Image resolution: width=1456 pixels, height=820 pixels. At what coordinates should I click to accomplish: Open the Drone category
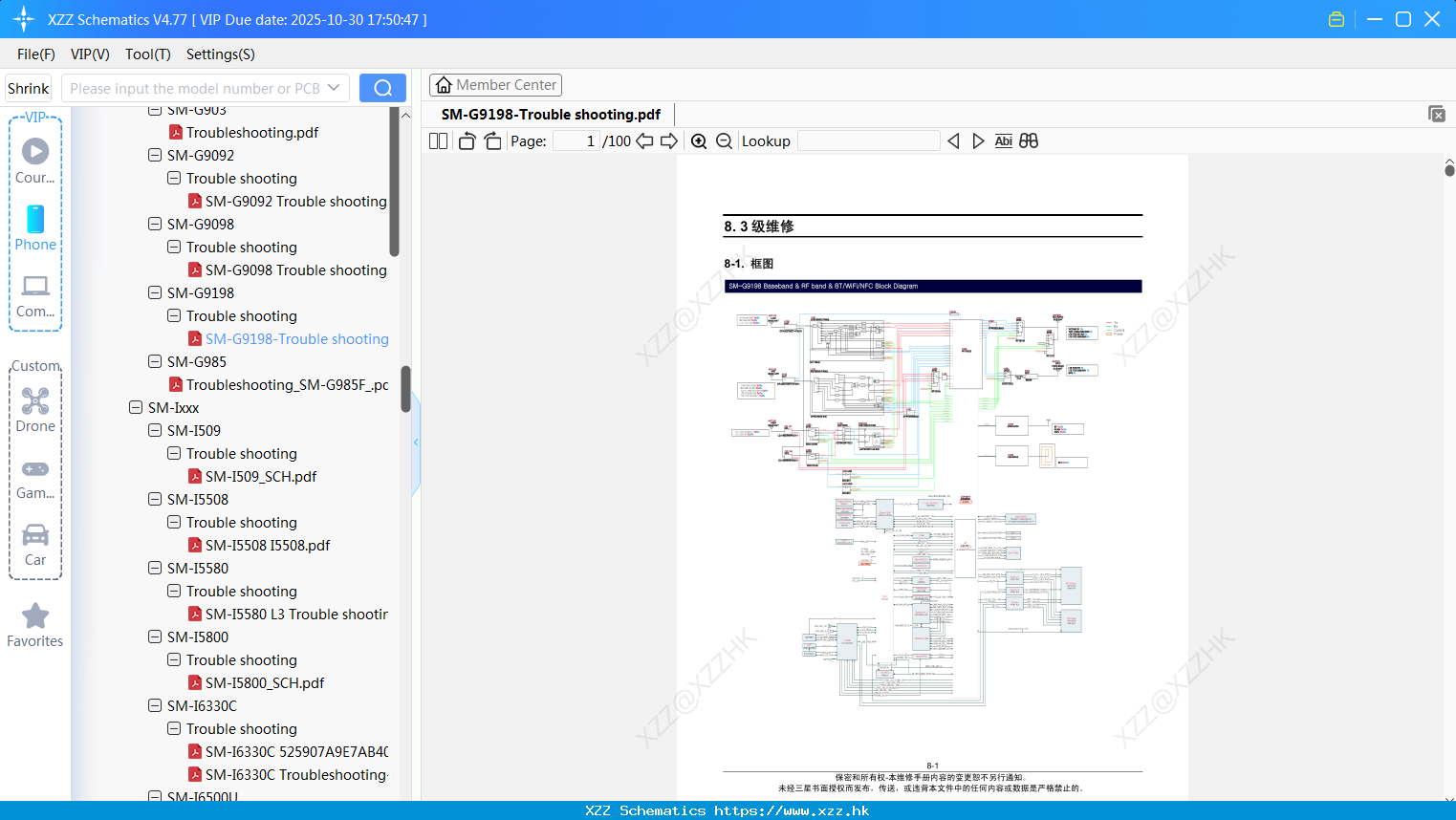(35, 410)
